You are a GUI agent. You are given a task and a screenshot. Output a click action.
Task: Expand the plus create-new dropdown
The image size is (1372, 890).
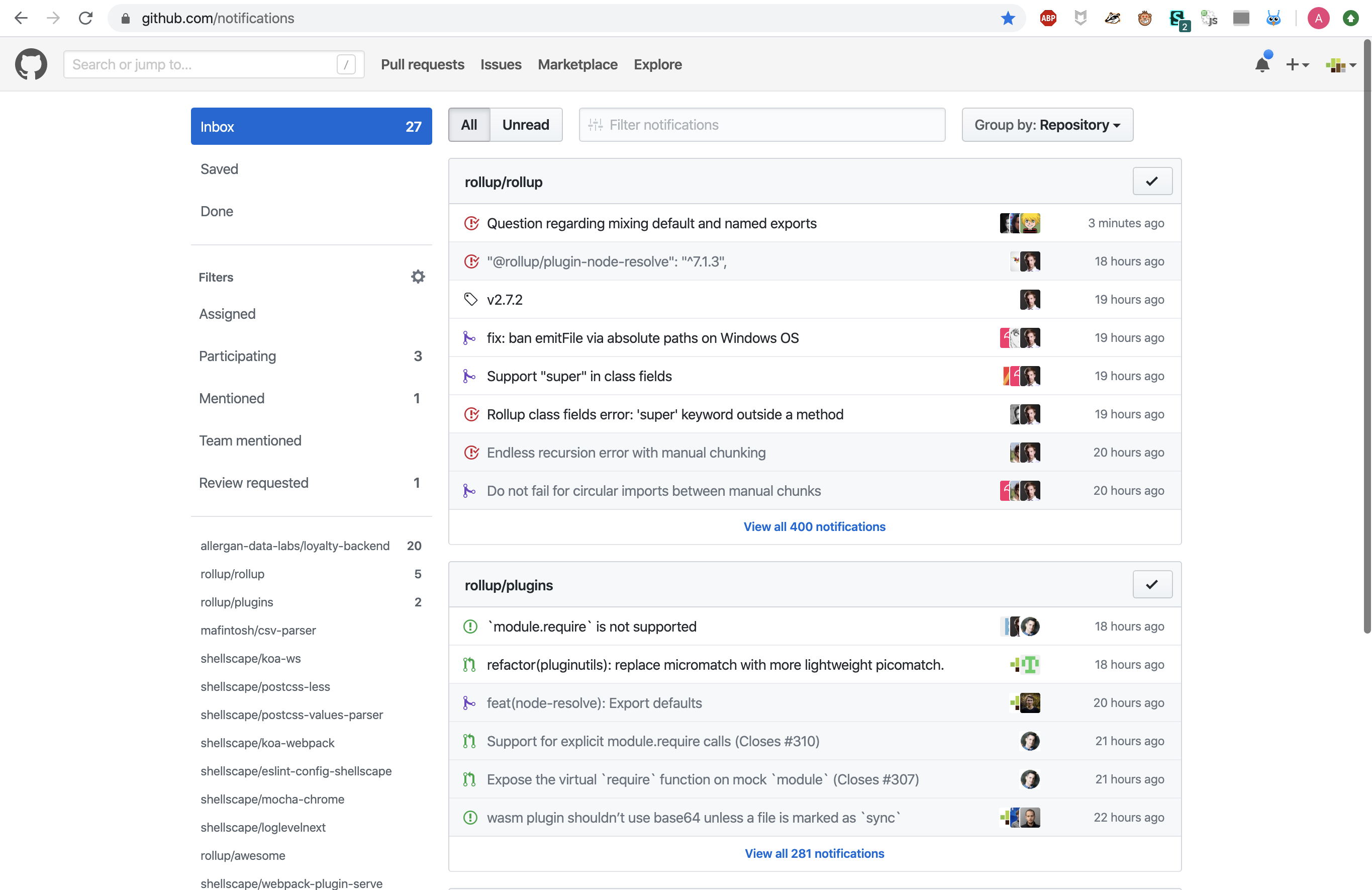(1297, 64)
